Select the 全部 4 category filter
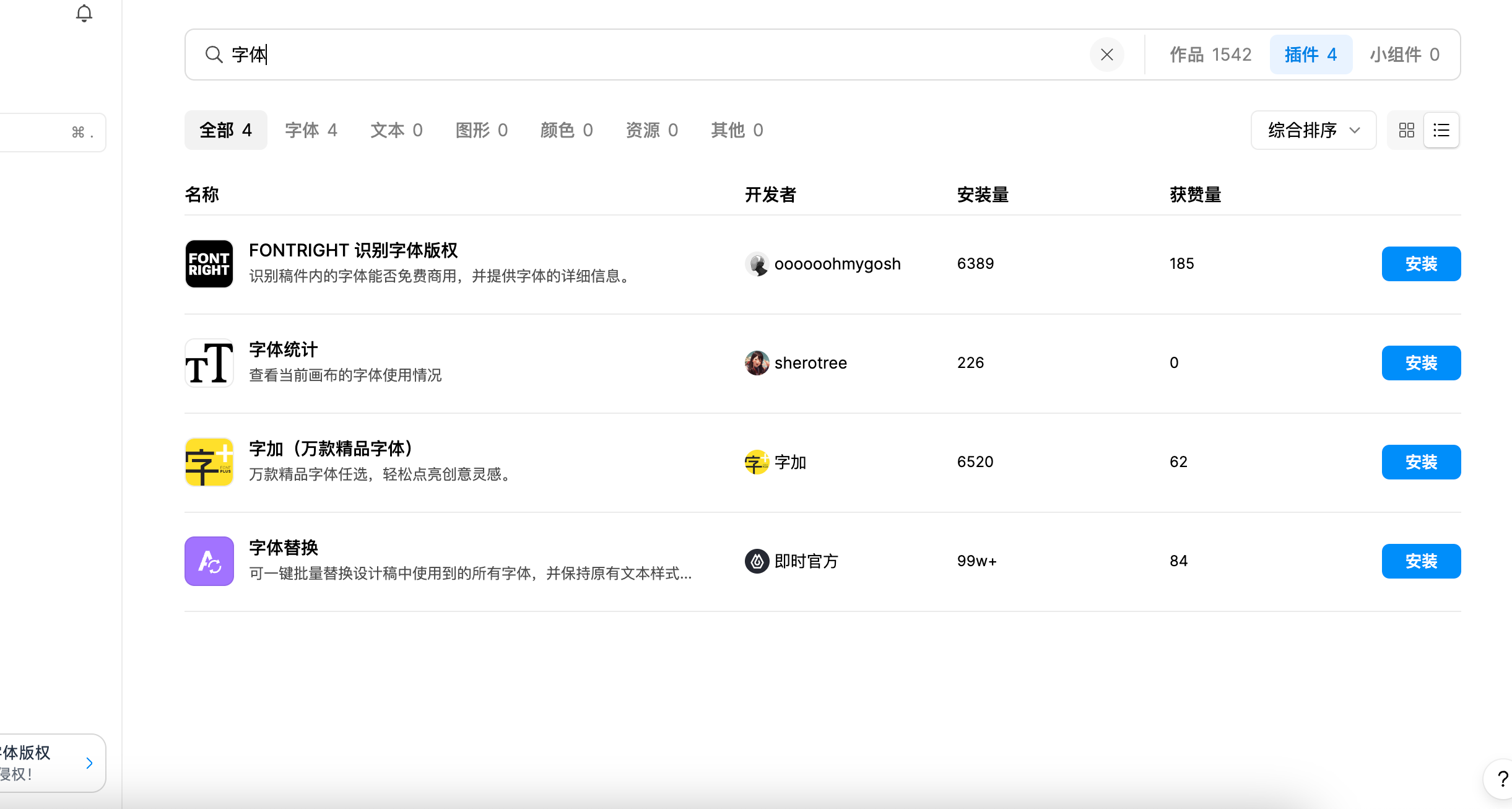1512x809 pixels. click(226, 130)
